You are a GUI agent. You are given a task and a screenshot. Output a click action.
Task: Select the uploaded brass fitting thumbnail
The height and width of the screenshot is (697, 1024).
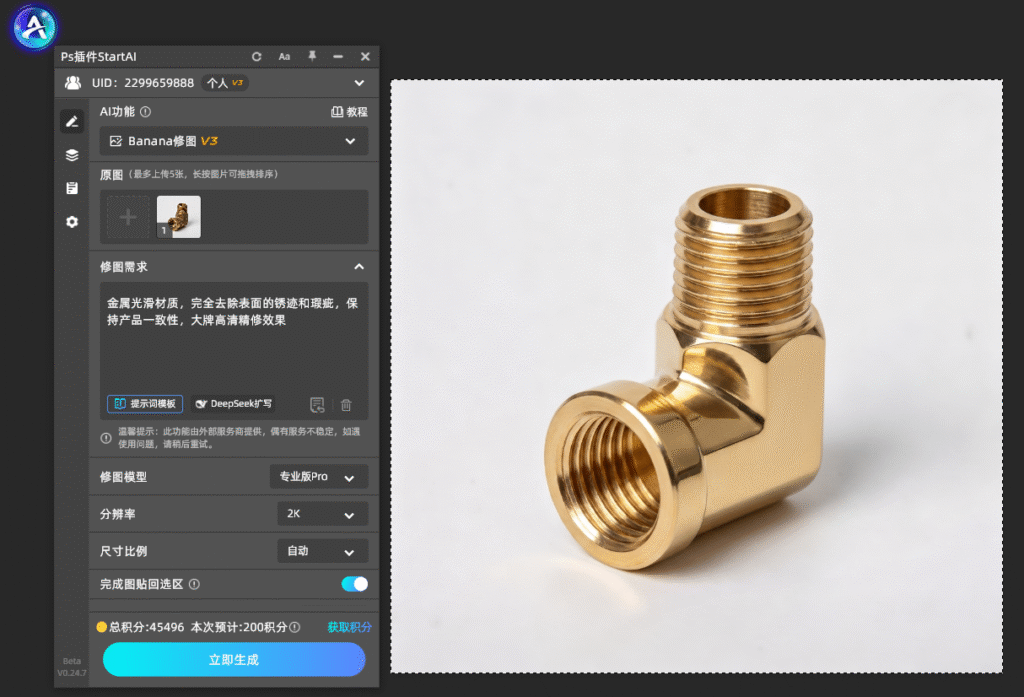tap(179, 217)
